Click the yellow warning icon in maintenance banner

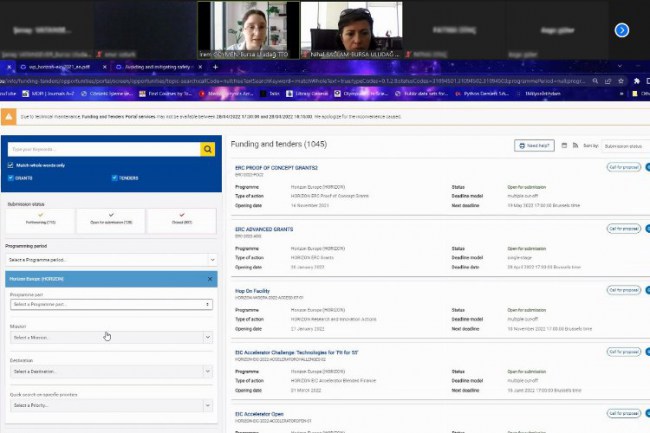(9, 117)
